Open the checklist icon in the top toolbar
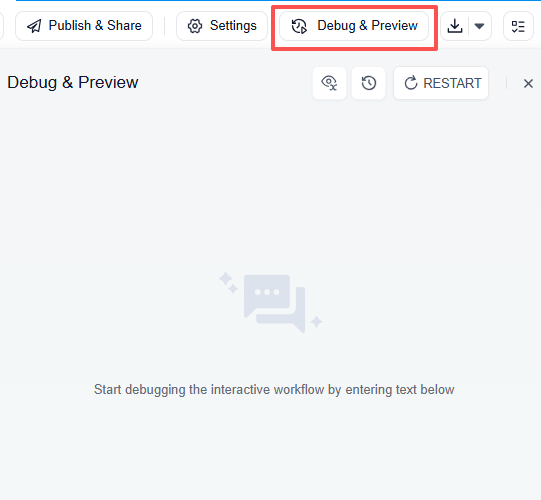This screenshot has height=500, width=541. coord(518,26)
